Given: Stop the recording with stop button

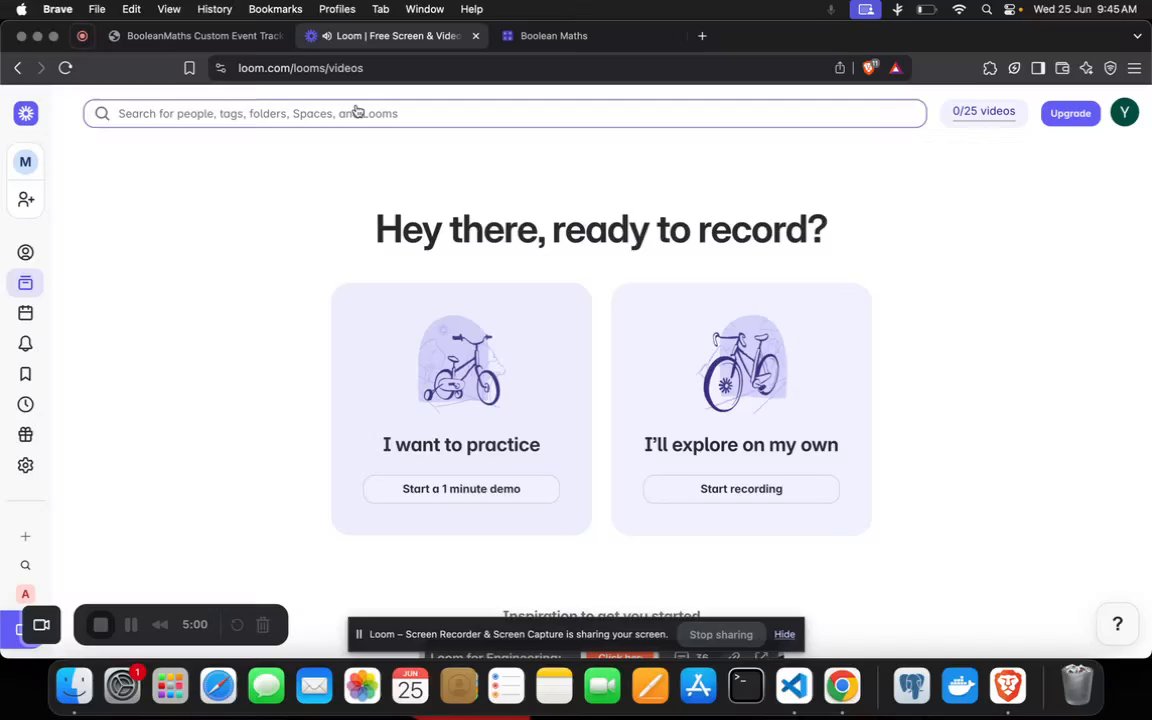Looking at the screenshot, I should coord(101,624).
